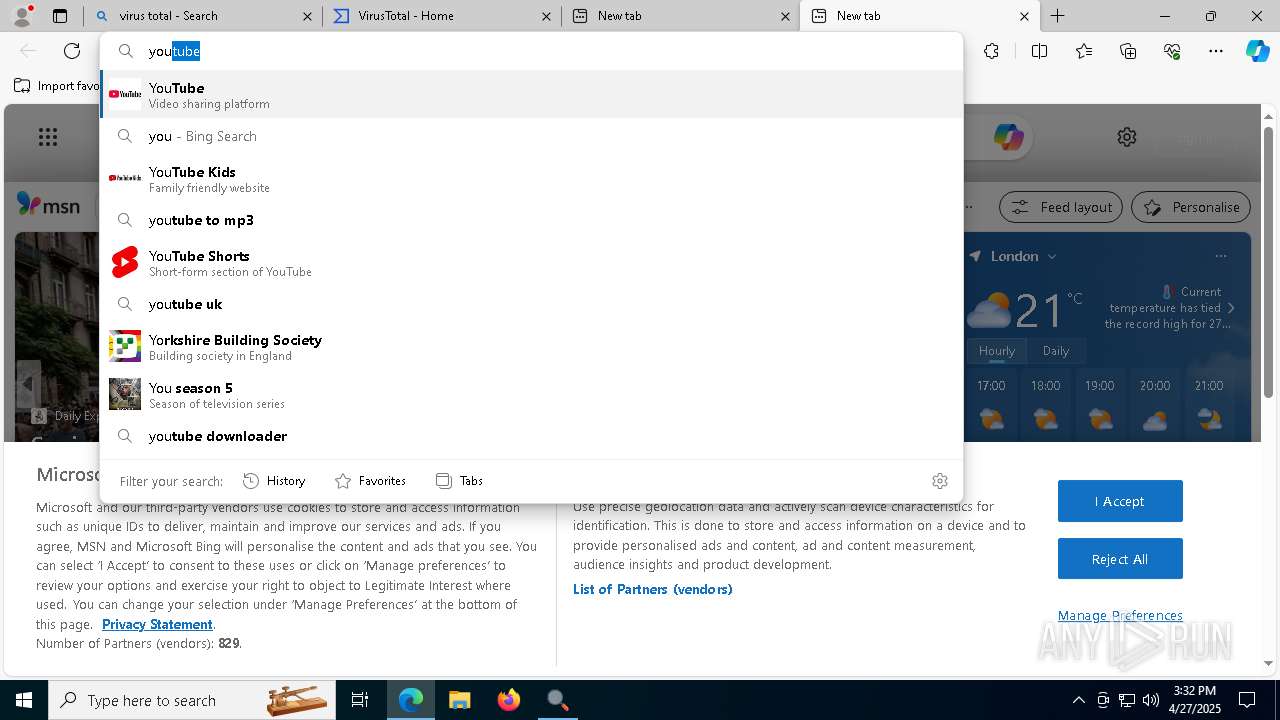Open the YouTube Shorts suggestion
The width and height of the screenshot is (1280, 720).
coord(531,262)
